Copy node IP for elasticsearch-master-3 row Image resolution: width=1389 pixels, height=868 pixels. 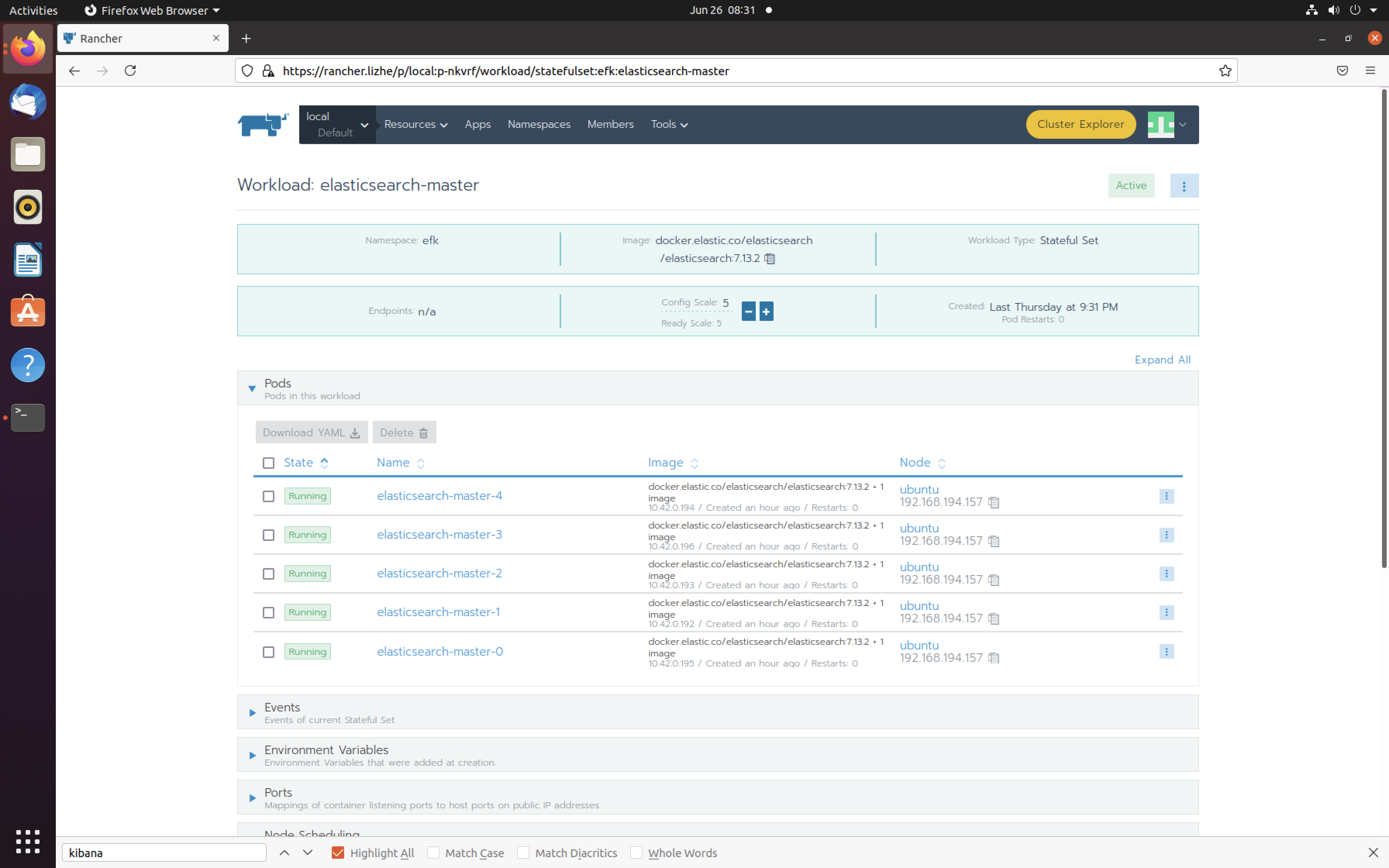(x=994, y=541)
